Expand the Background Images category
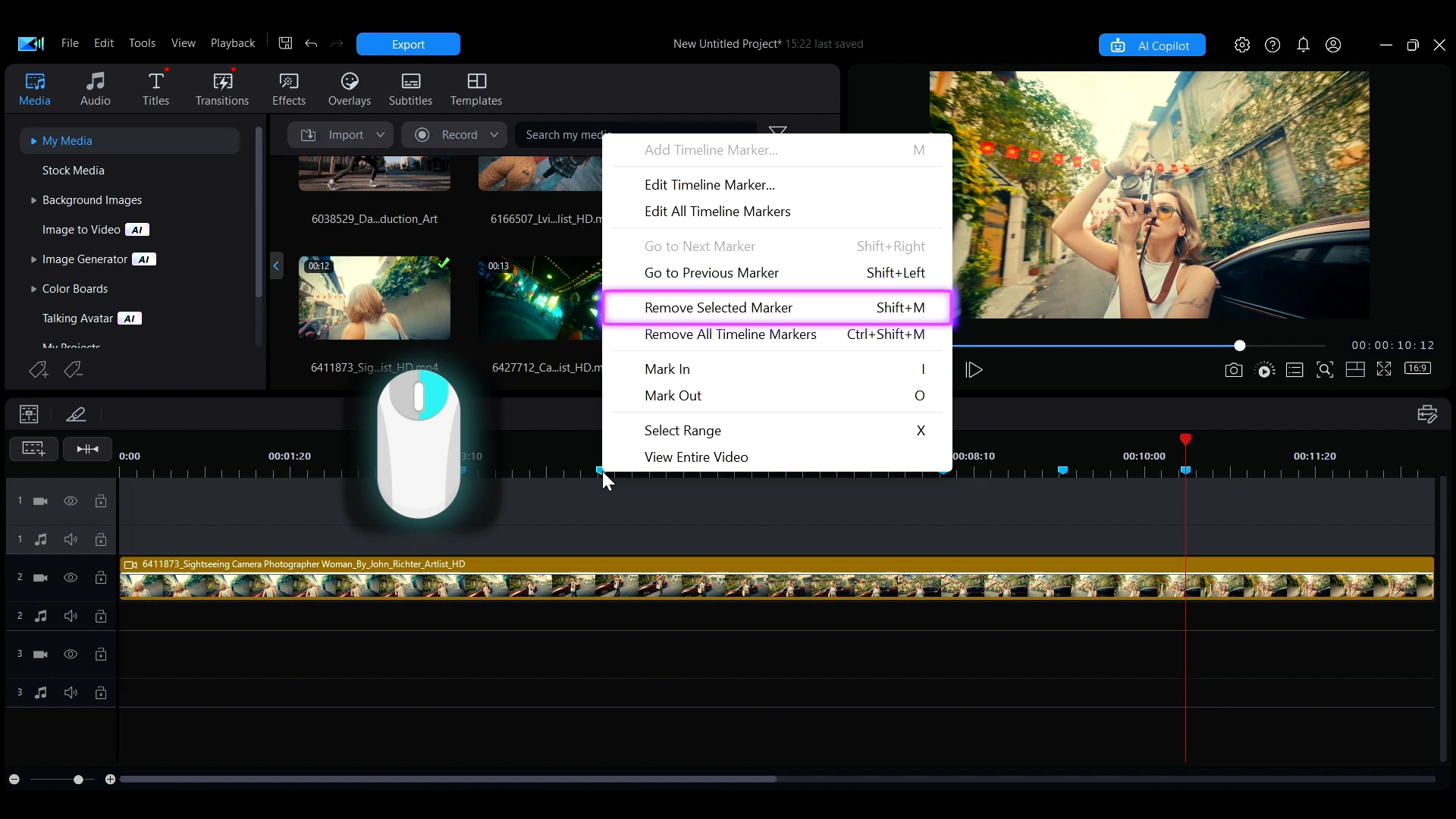 point(33,200)
